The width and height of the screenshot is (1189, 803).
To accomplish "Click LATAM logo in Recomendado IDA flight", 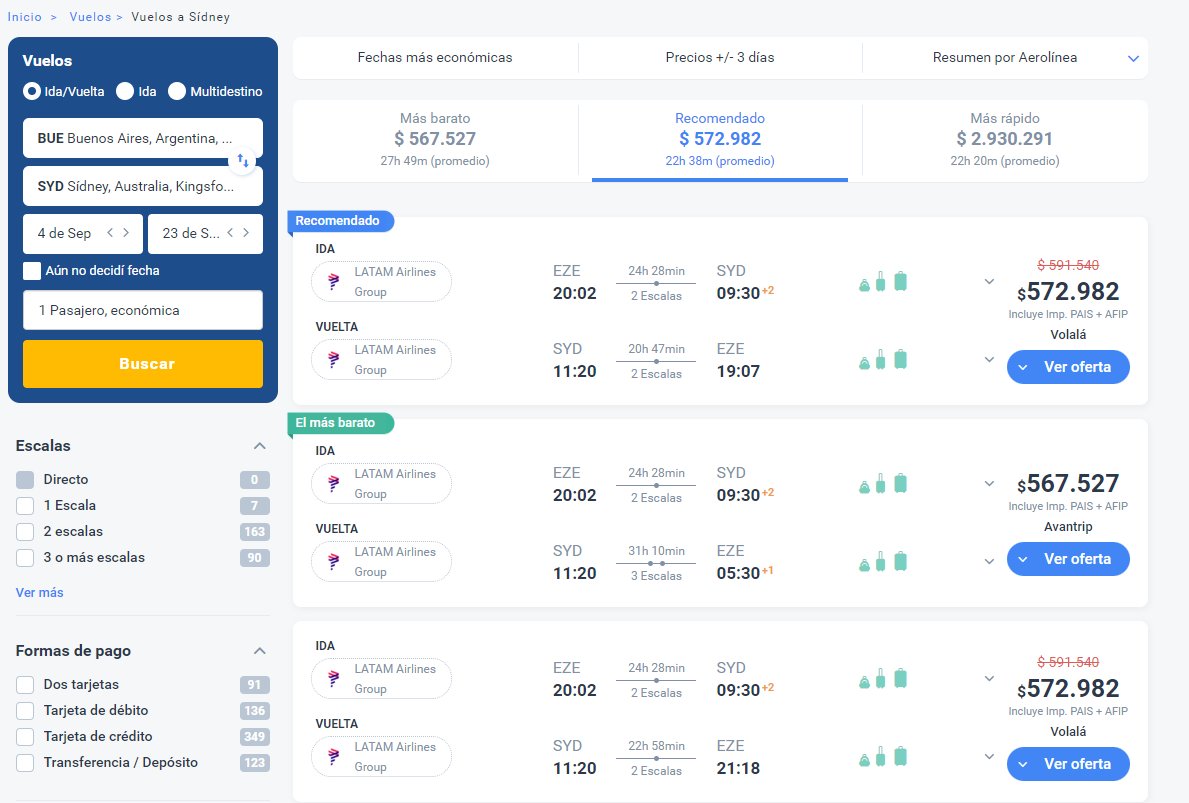I will tap(334, 281).
